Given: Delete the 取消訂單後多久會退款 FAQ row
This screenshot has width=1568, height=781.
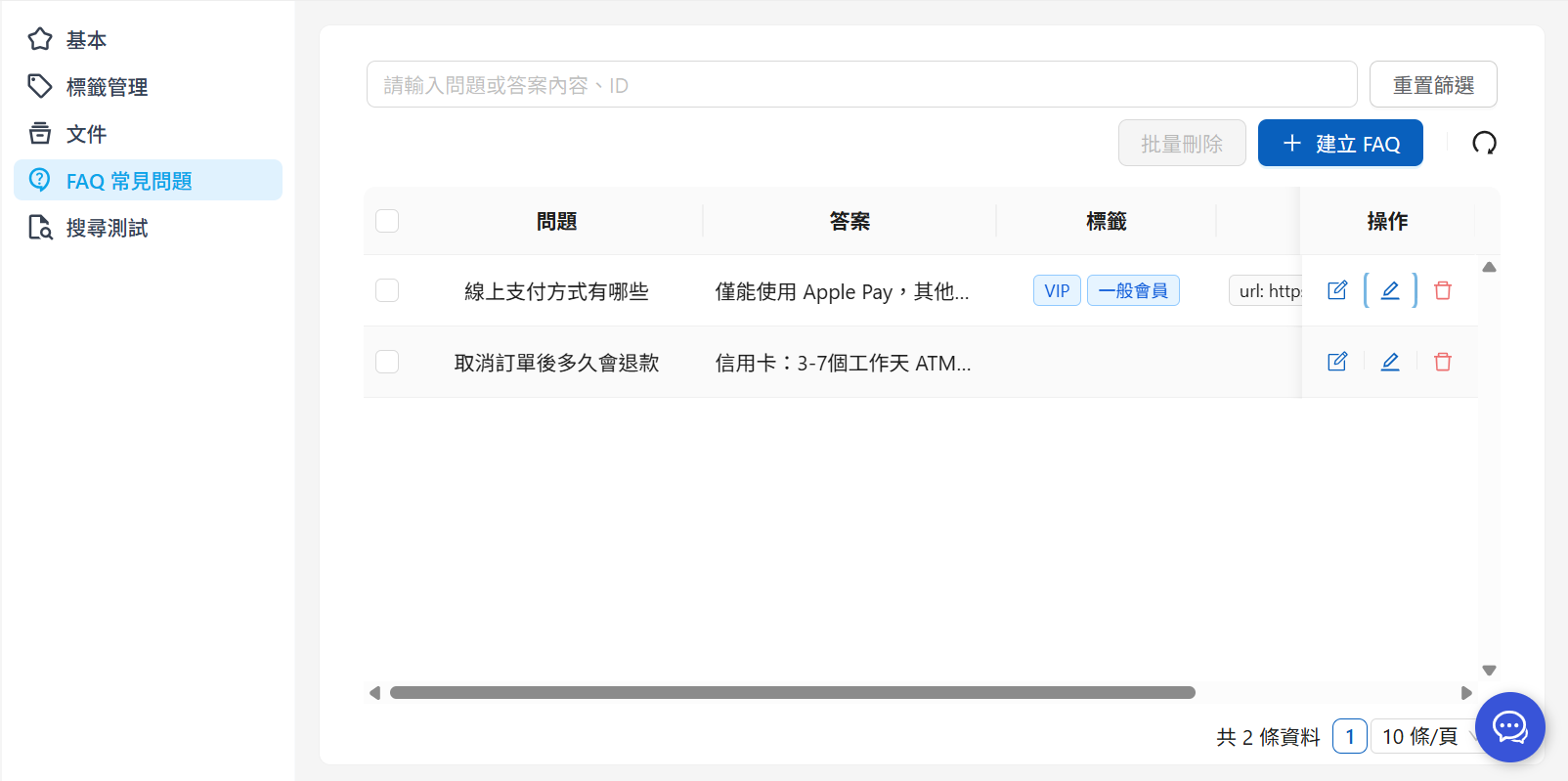Looking at the screenshot, I should coord(1442,362).
